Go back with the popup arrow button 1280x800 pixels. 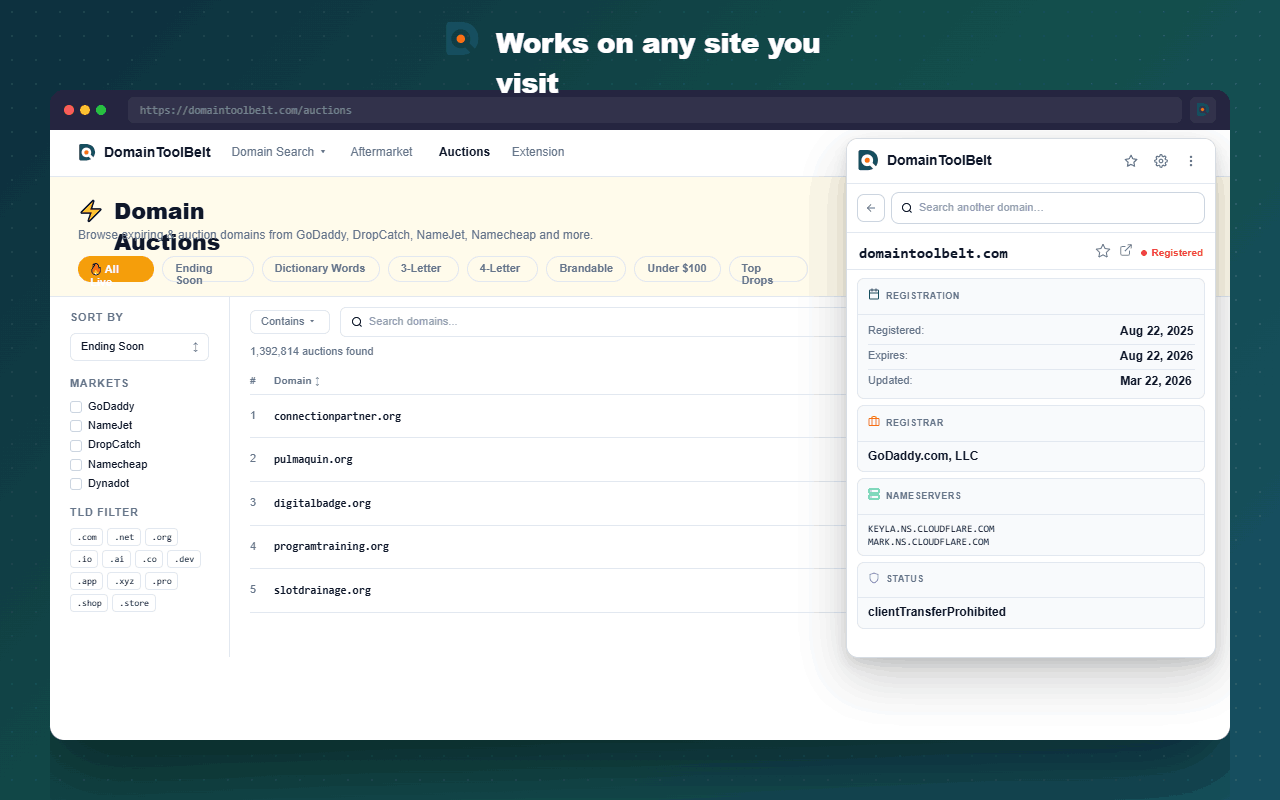(871, 208)
